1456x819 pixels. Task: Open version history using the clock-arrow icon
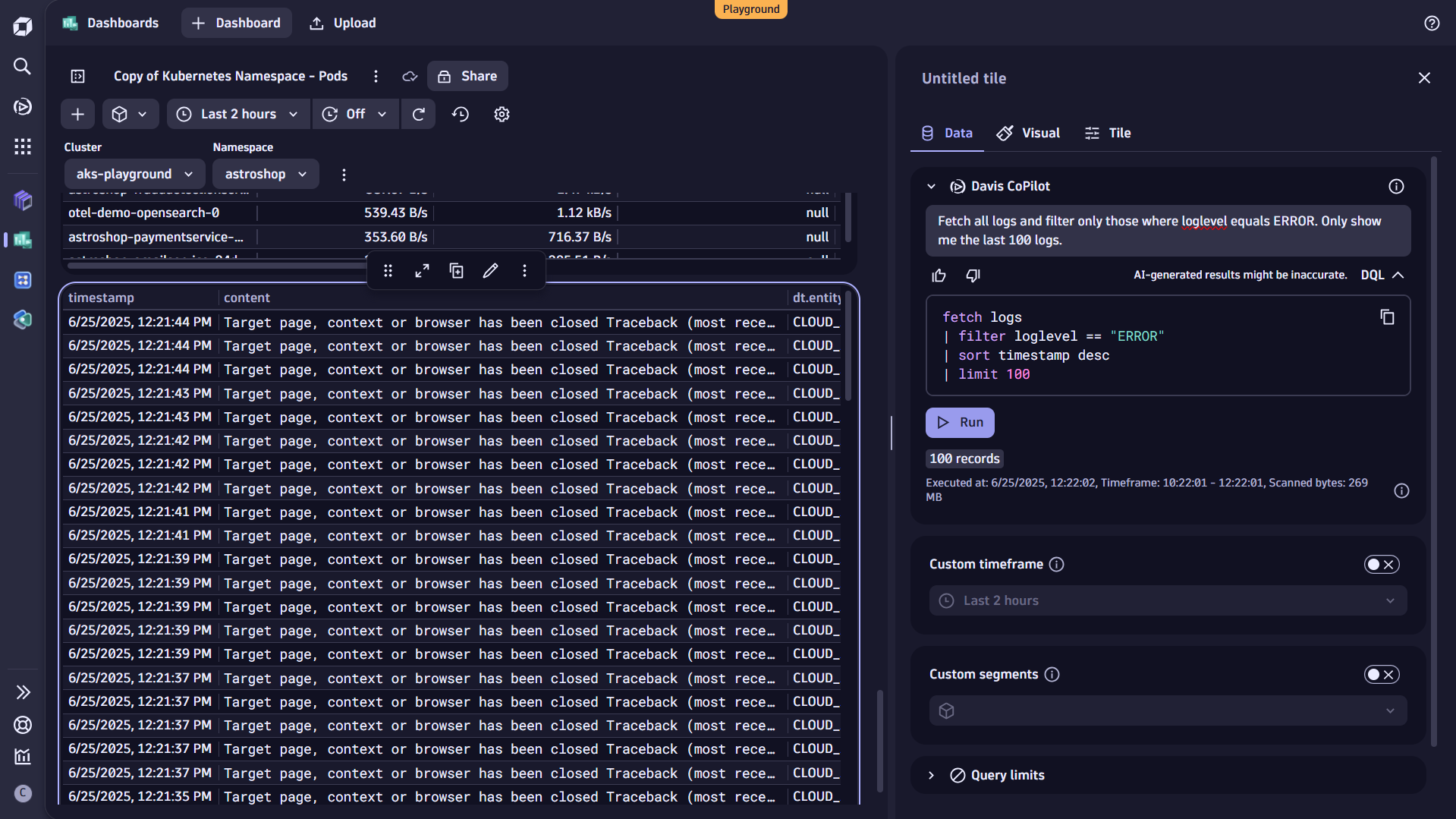pyautogui.click(x=460, y=114)
